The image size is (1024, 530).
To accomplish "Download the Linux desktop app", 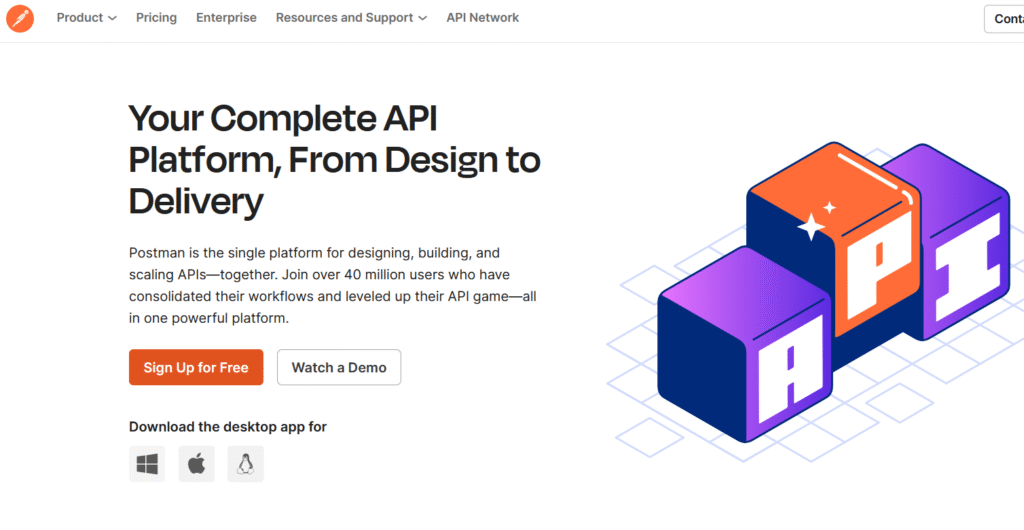I will (x=246, y=464).
